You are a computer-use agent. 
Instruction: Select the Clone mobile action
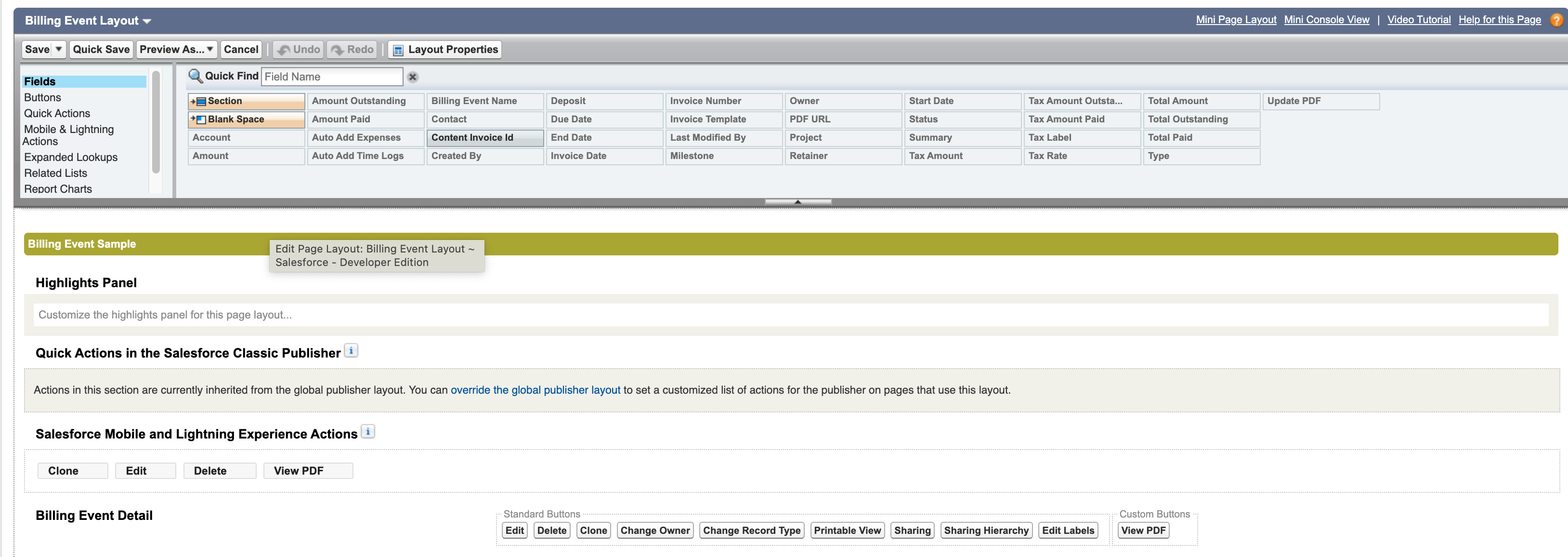(72, 471)
